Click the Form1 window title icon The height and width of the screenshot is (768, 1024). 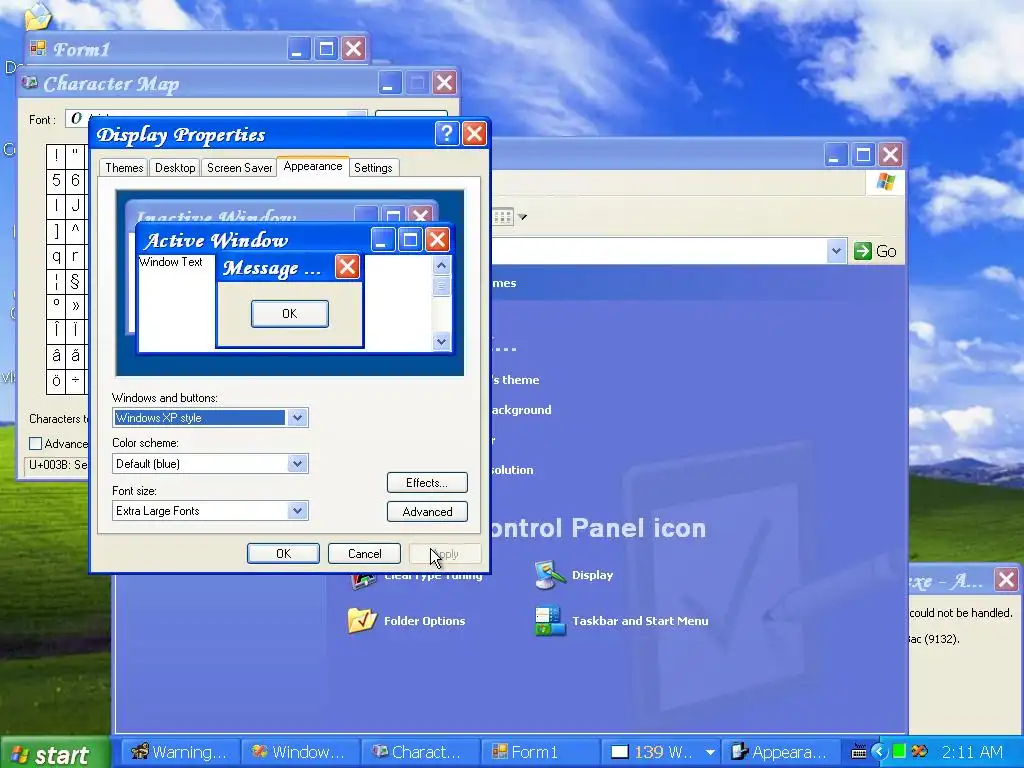(x=38, y=48)
